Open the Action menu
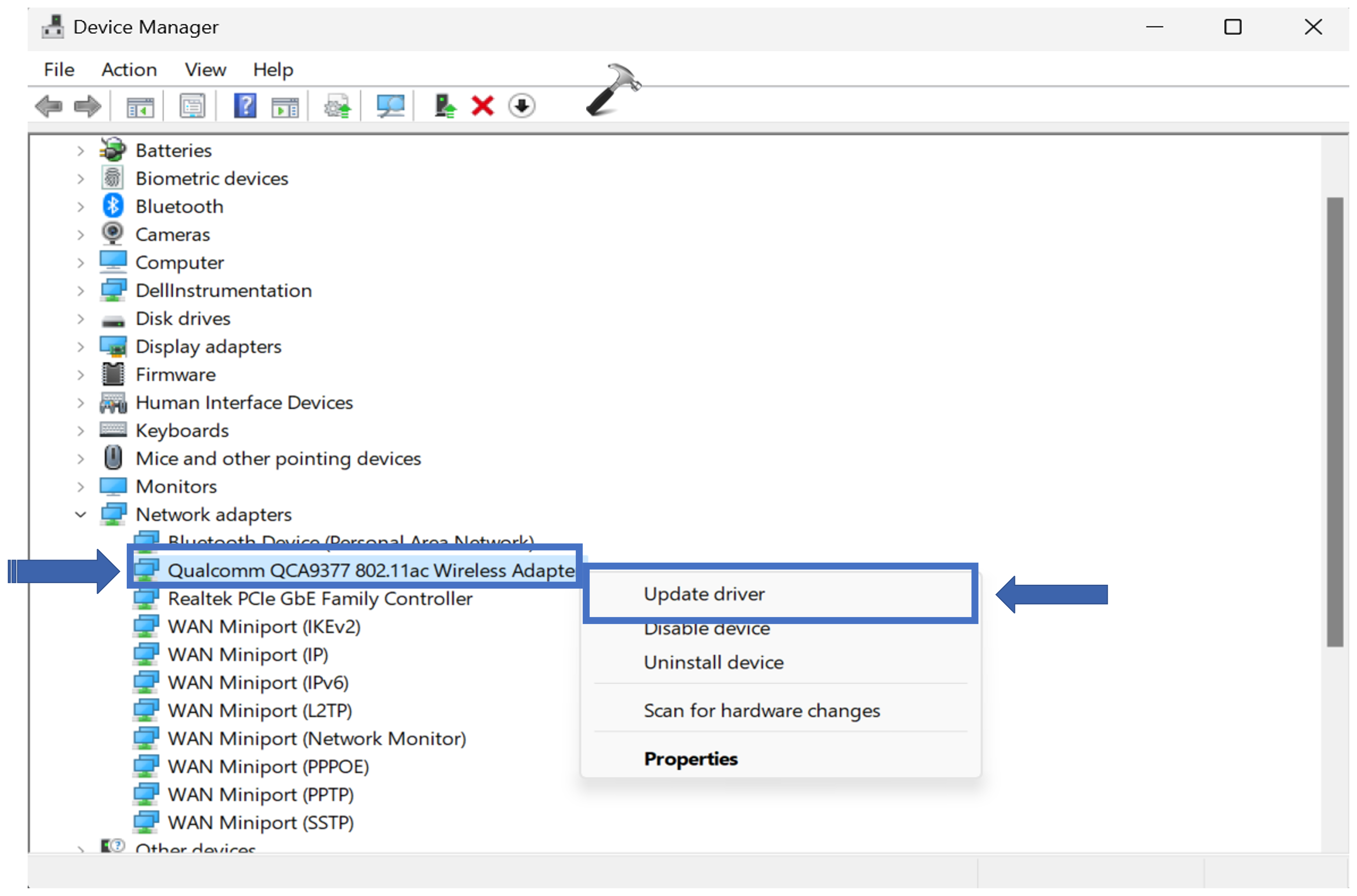The height and width of the screenshot is (896, 1357). (x=129, y=70)
